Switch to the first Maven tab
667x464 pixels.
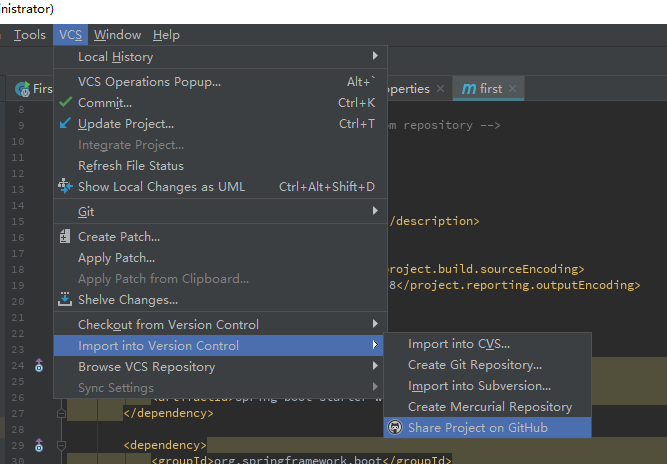tap(488, 88)
